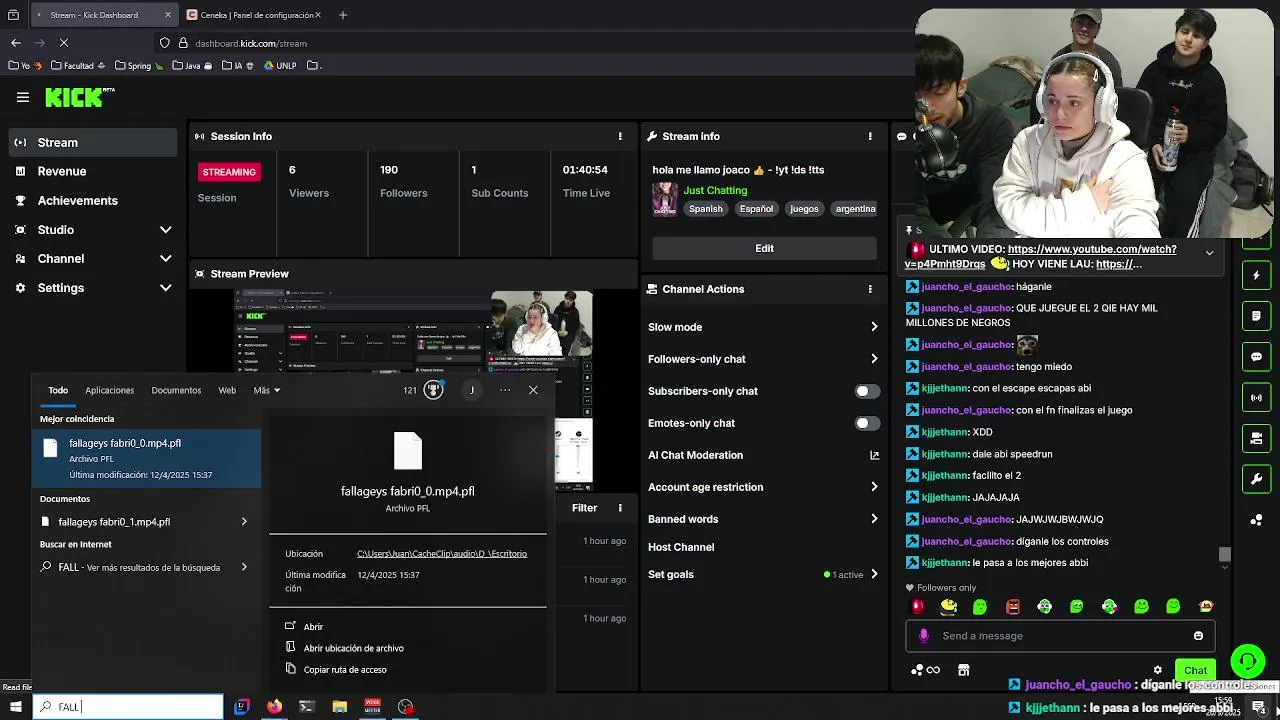Select the Todo search tab
This screenshot has width=1280, height=720.
(58, 390)
